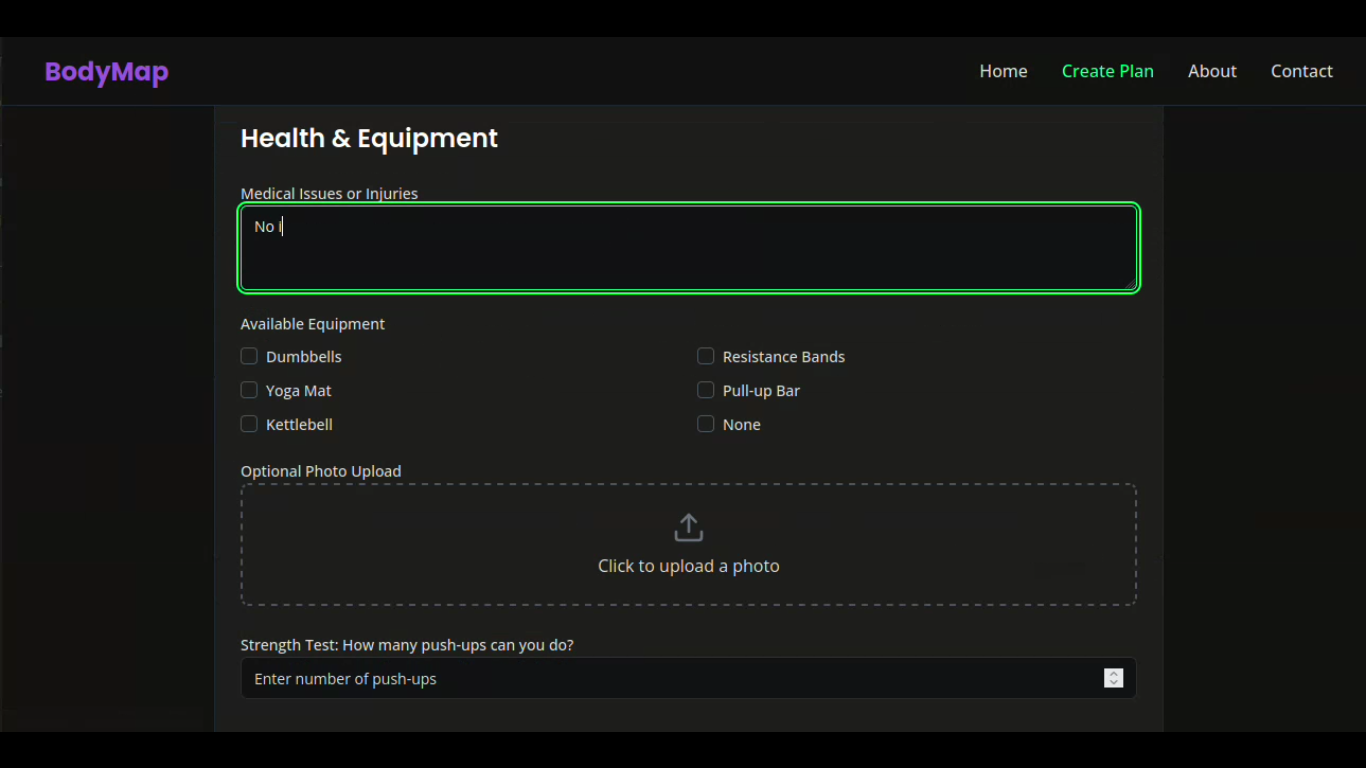Grab the textarea resize handle

(1130, 284)
